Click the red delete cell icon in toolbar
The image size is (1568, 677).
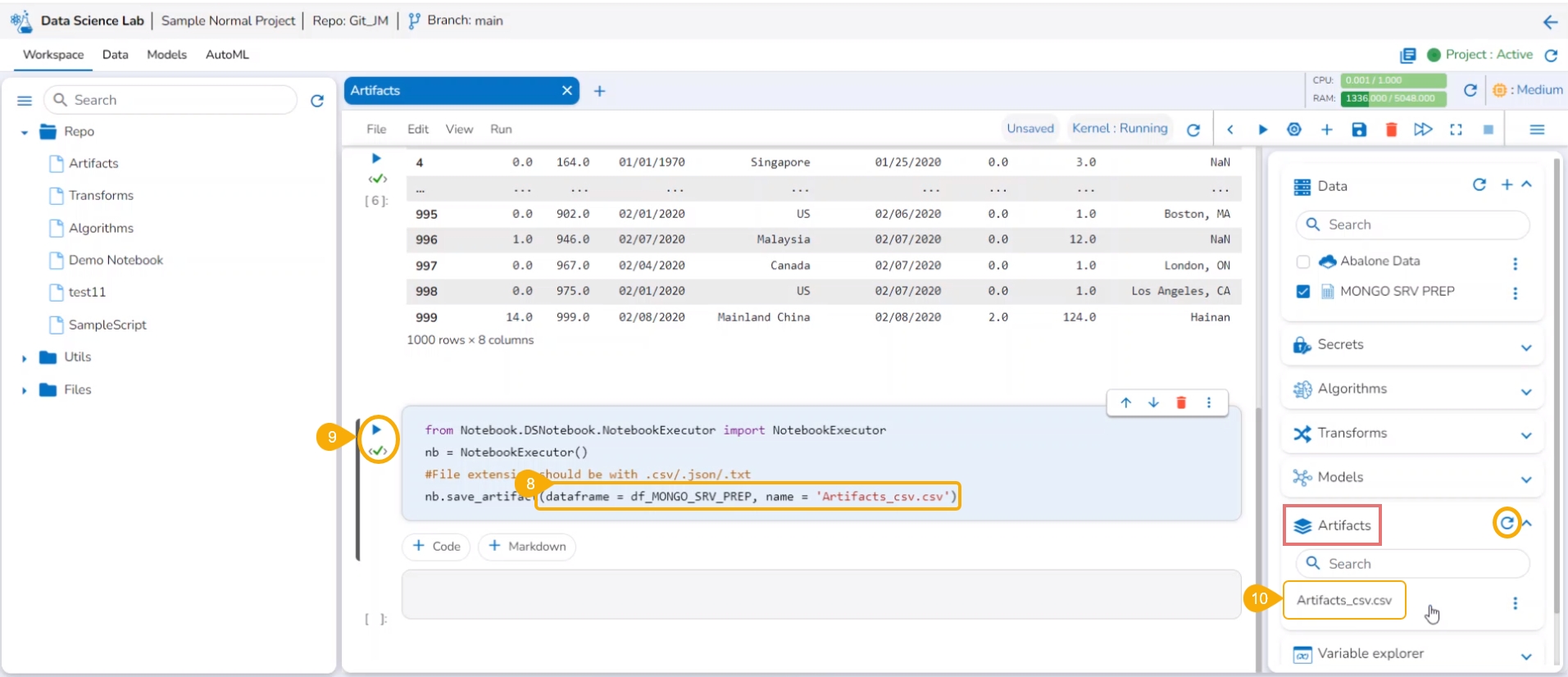pos(1391,129)
